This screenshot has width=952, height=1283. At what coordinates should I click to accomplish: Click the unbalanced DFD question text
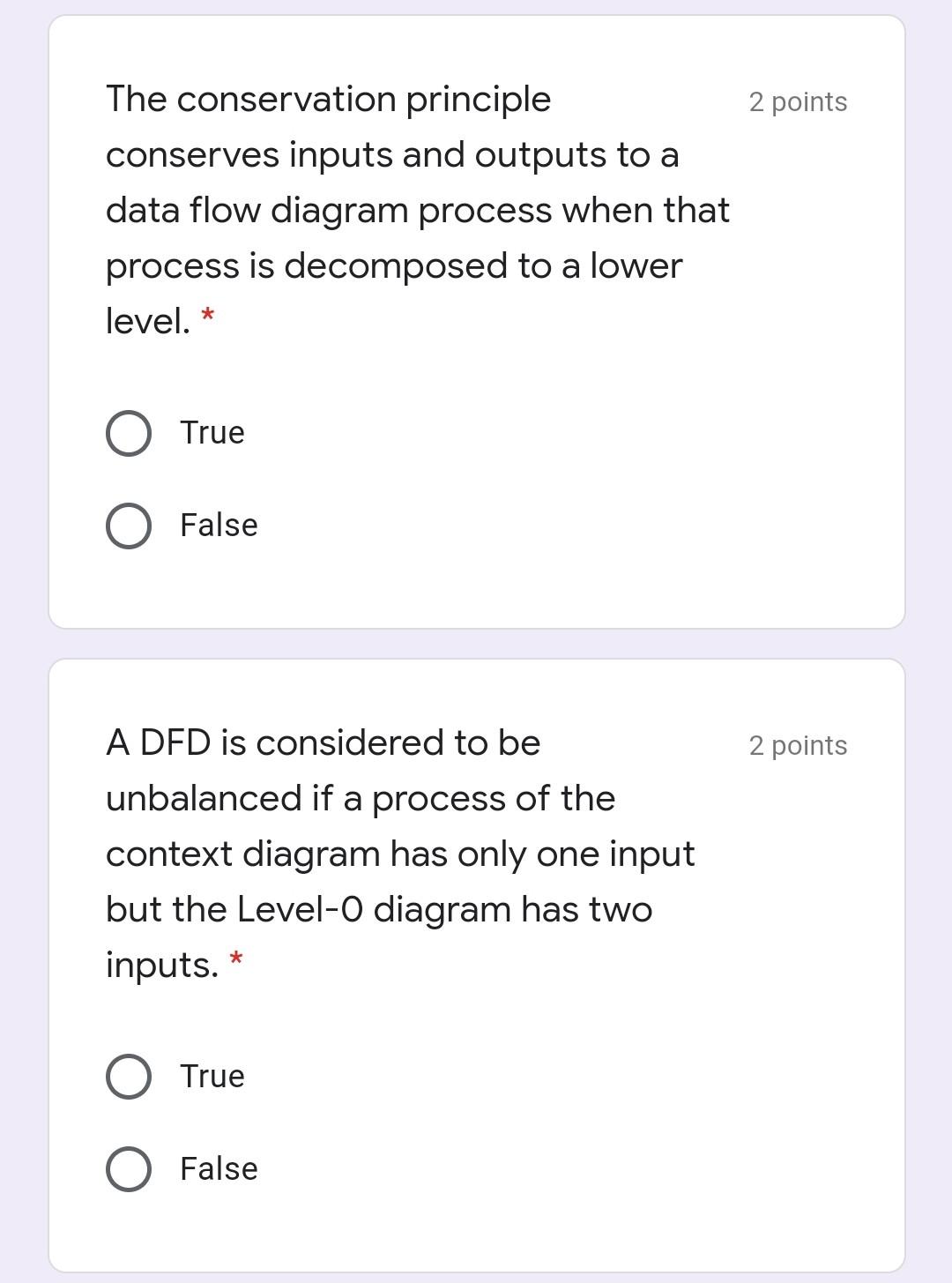click(x=397, y=851)
